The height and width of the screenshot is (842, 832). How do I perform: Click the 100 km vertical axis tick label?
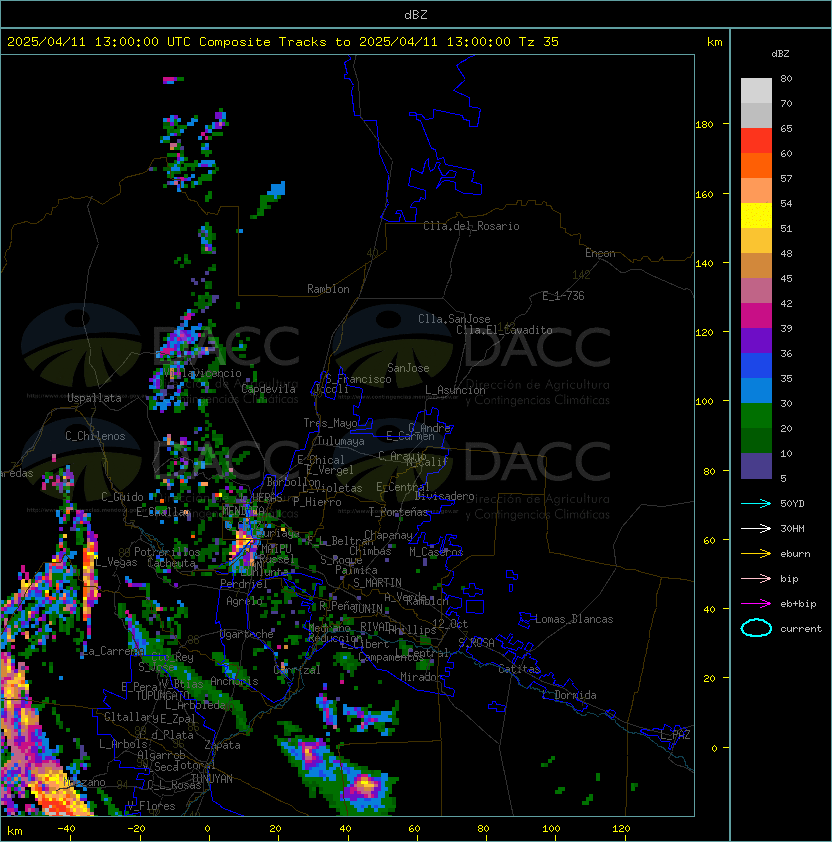pos(704,402)
